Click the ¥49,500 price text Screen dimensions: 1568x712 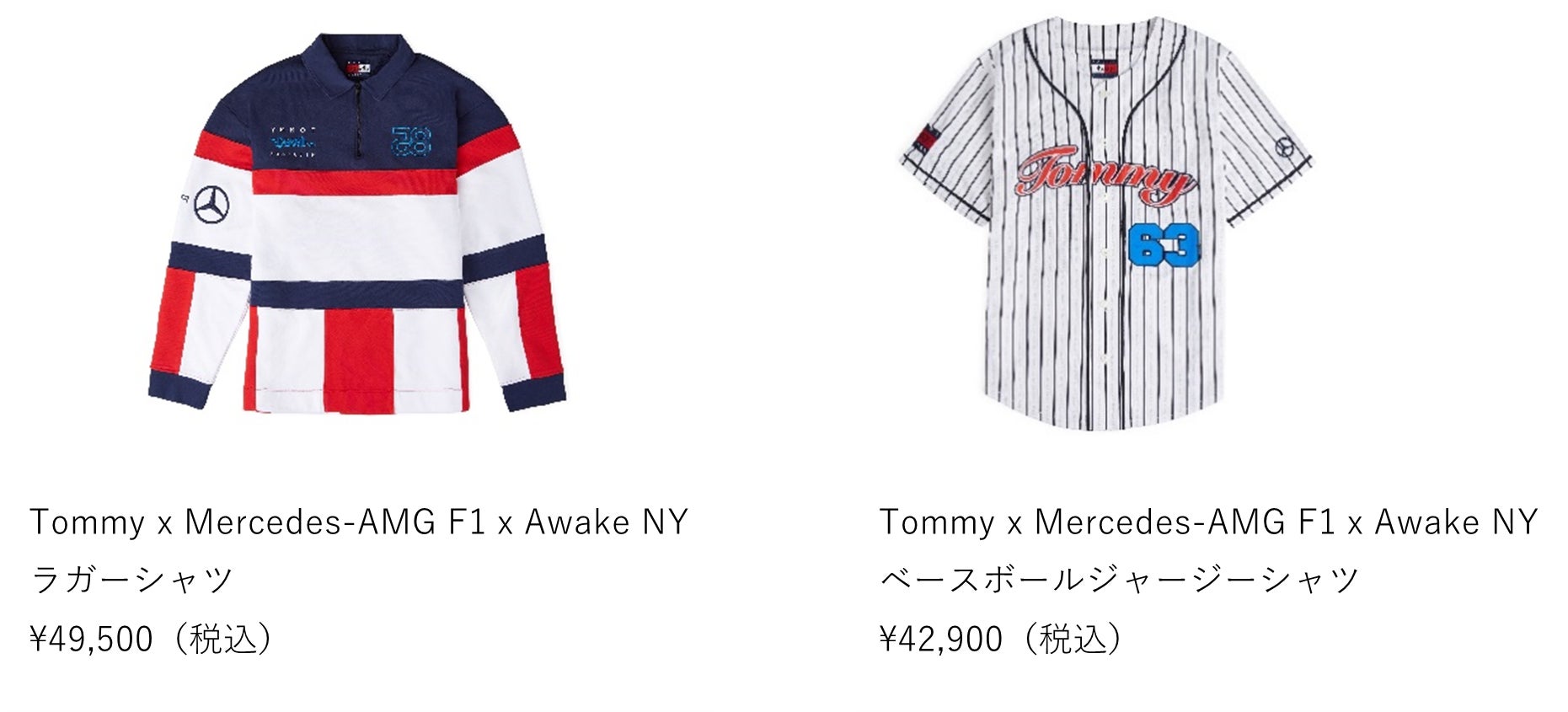(92, 639)
